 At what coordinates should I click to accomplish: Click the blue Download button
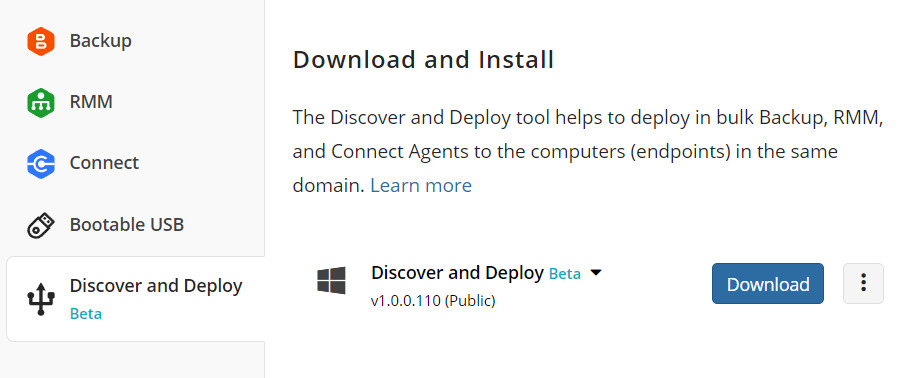pyautogui.click(x=768, y=283)
